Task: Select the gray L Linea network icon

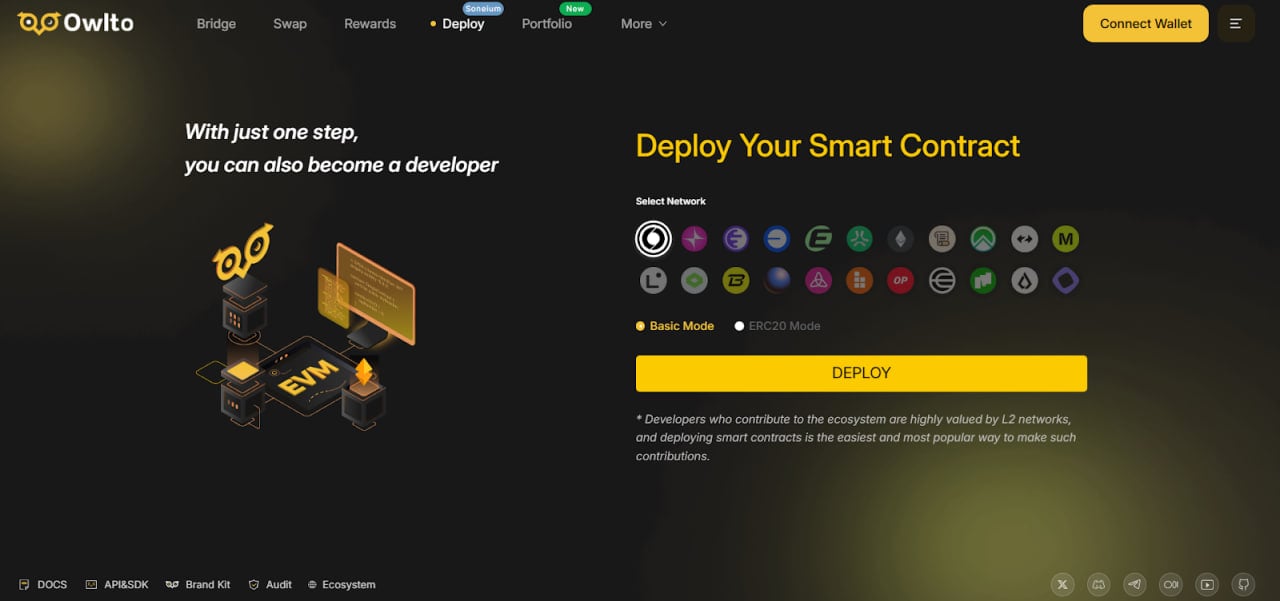Action: 653,281
